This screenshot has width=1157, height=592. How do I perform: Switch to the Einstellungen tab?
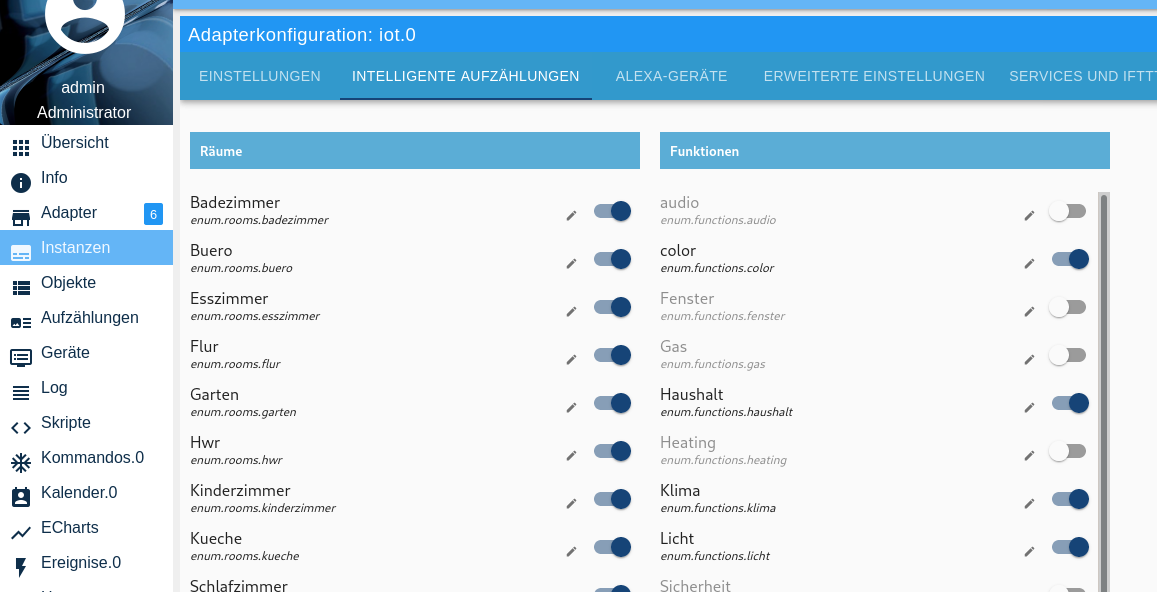click(260, 76)
